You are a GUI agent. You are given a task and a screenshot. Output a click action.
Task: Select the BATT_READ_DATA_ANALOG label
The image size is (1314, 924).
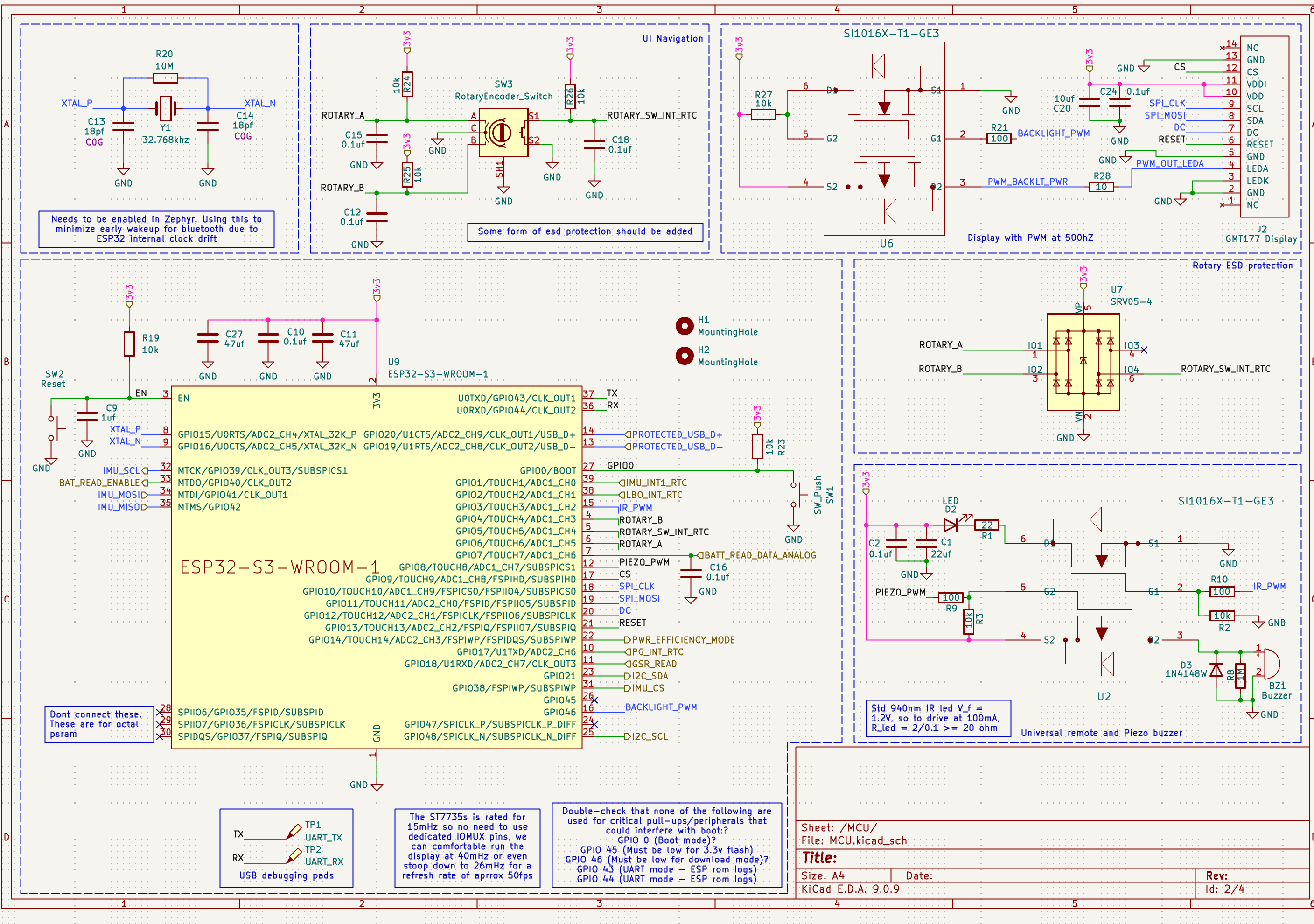(756, 555)
